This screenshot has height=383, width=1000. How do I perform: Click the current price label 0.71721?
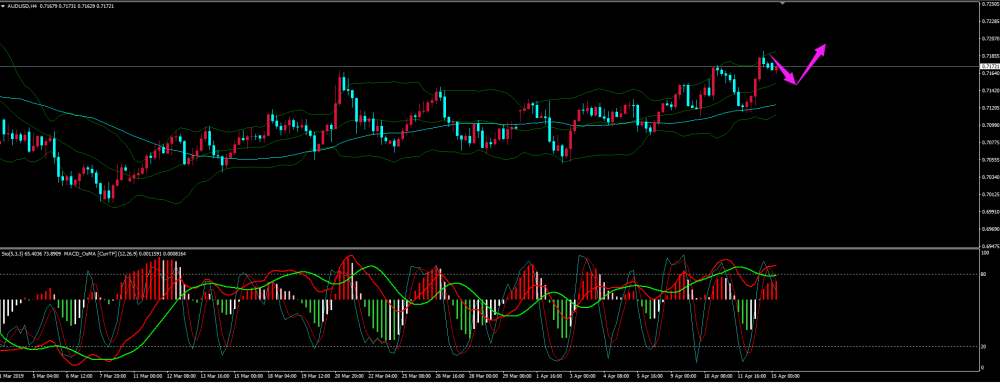[x=990, y=66]
